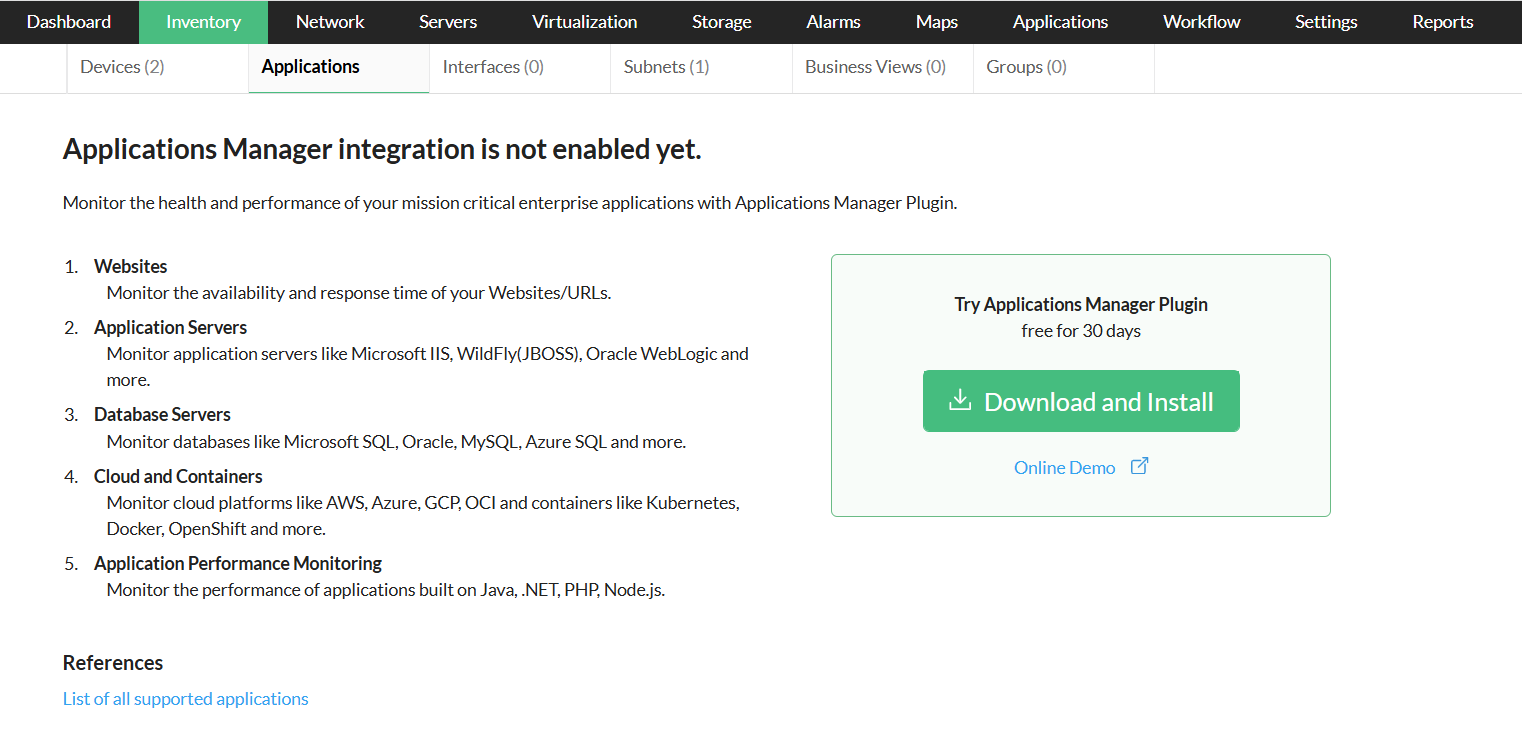
Task: Click the external link icon beside Online Demo
Action: click(1139, 466)
